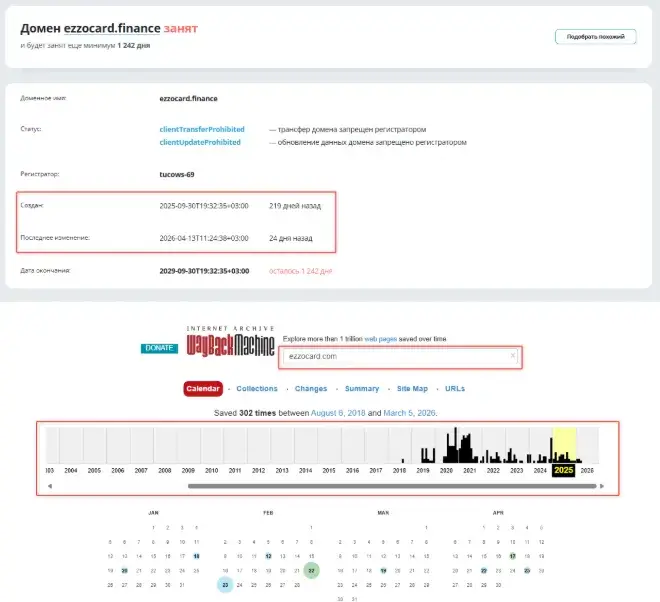Open the March 5, 2026 last capture link
The height and width of the screenshot is (602, 660).
(x=409, y=413)
